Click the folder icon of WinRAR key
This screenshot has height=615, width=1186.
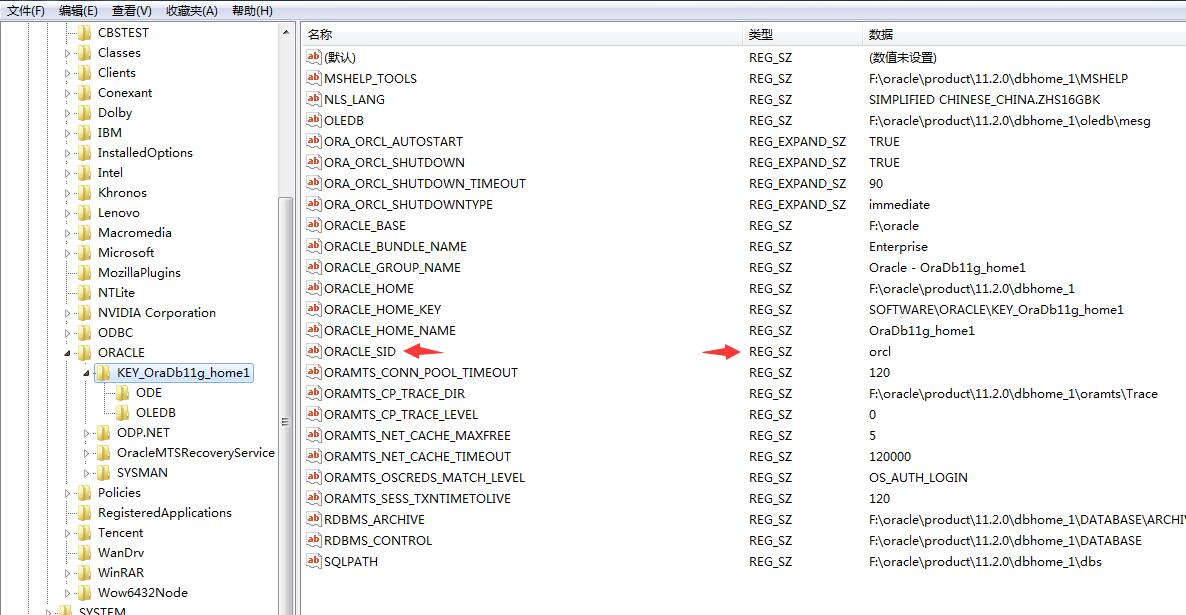coord(85,573)
